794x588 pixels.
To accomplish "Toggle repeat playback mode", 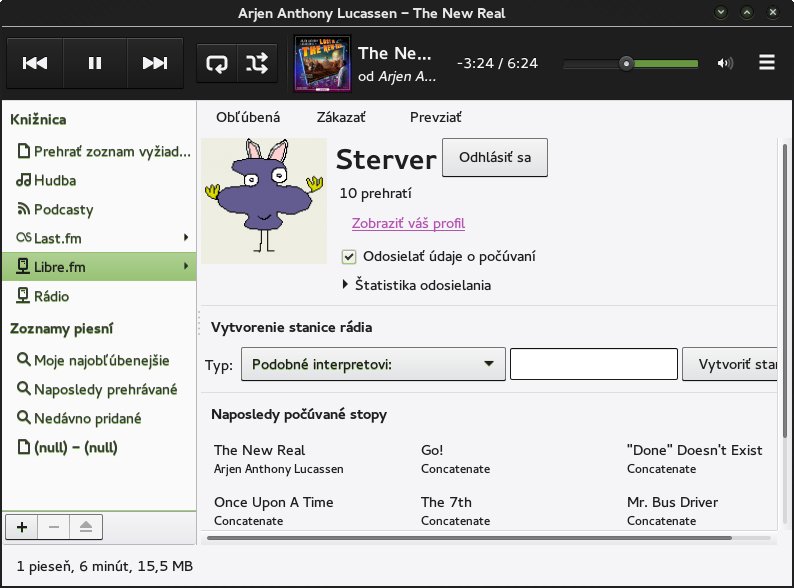I will tap(217, 63).
